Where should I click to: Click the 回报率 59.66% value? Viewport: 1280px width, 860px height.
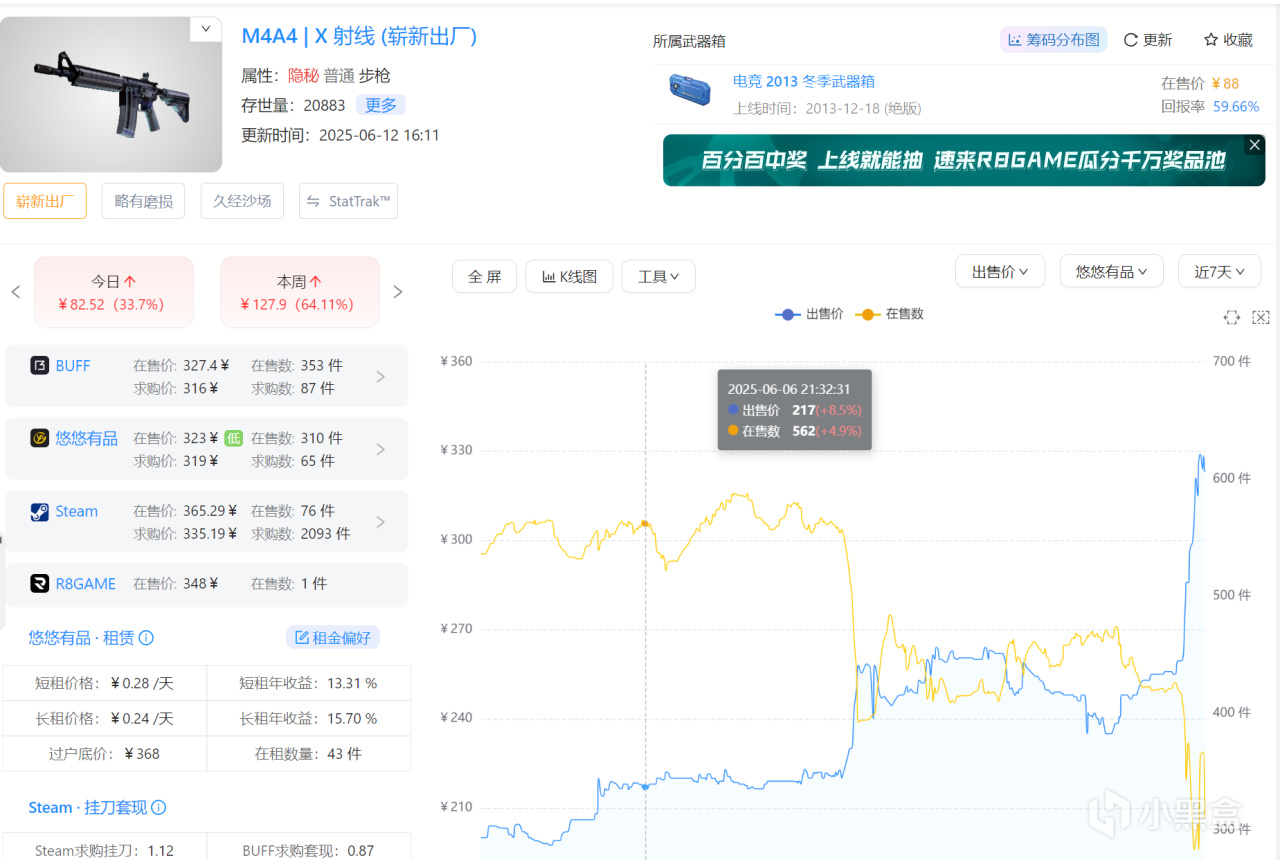pos(1236,106)
